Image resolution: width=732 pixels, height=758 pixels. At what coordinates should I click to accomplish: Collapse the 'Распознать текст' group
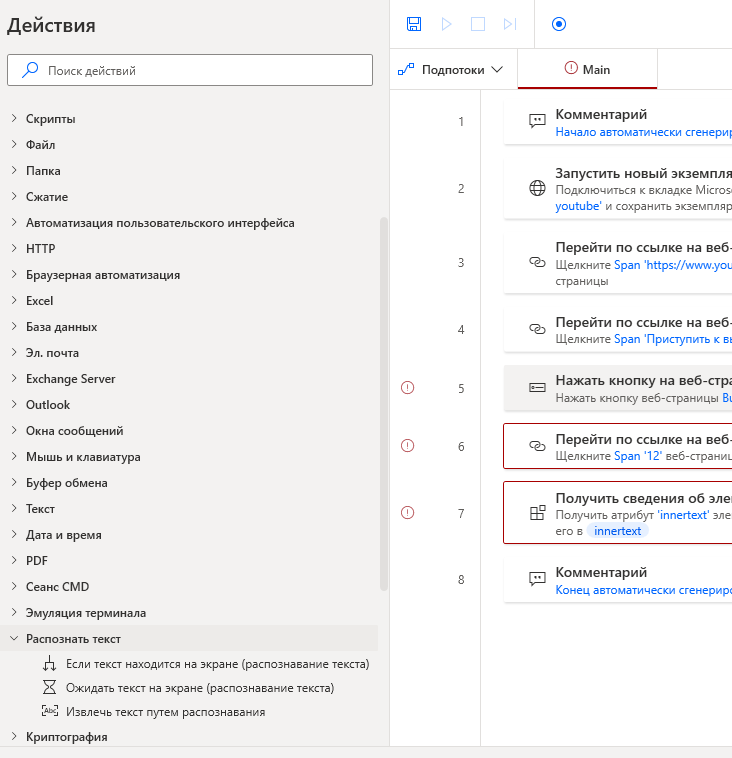tap(14, 638)
